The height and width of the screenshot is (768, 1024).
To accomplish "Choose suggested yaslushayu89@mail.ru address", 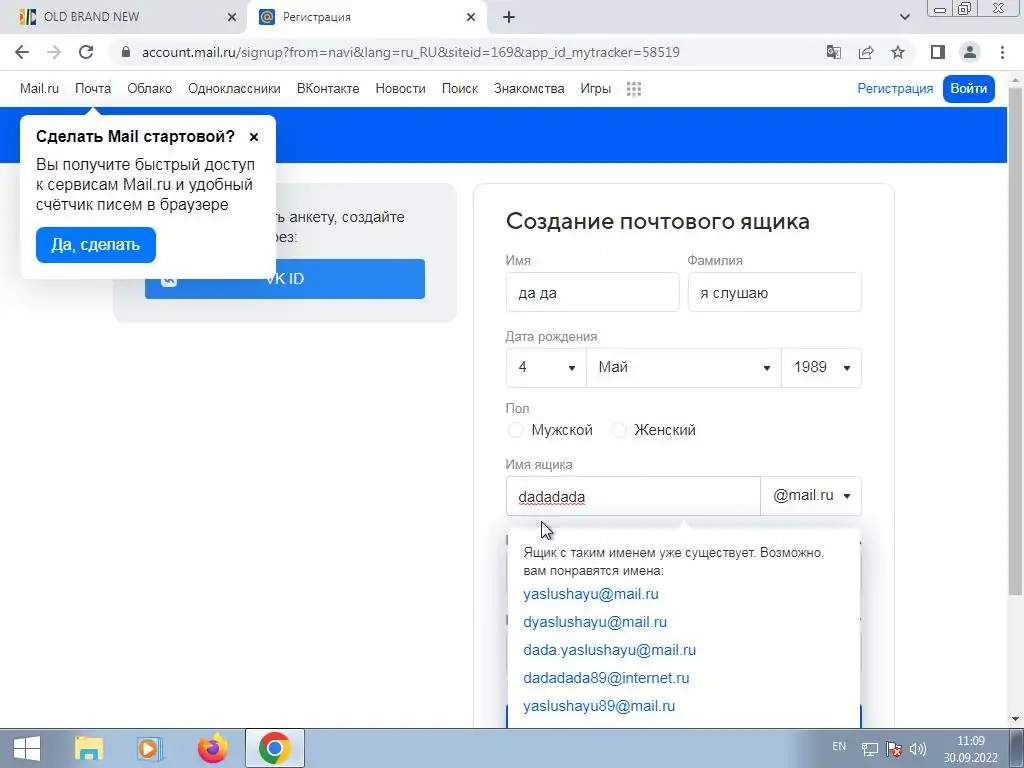I will [599, 707].
